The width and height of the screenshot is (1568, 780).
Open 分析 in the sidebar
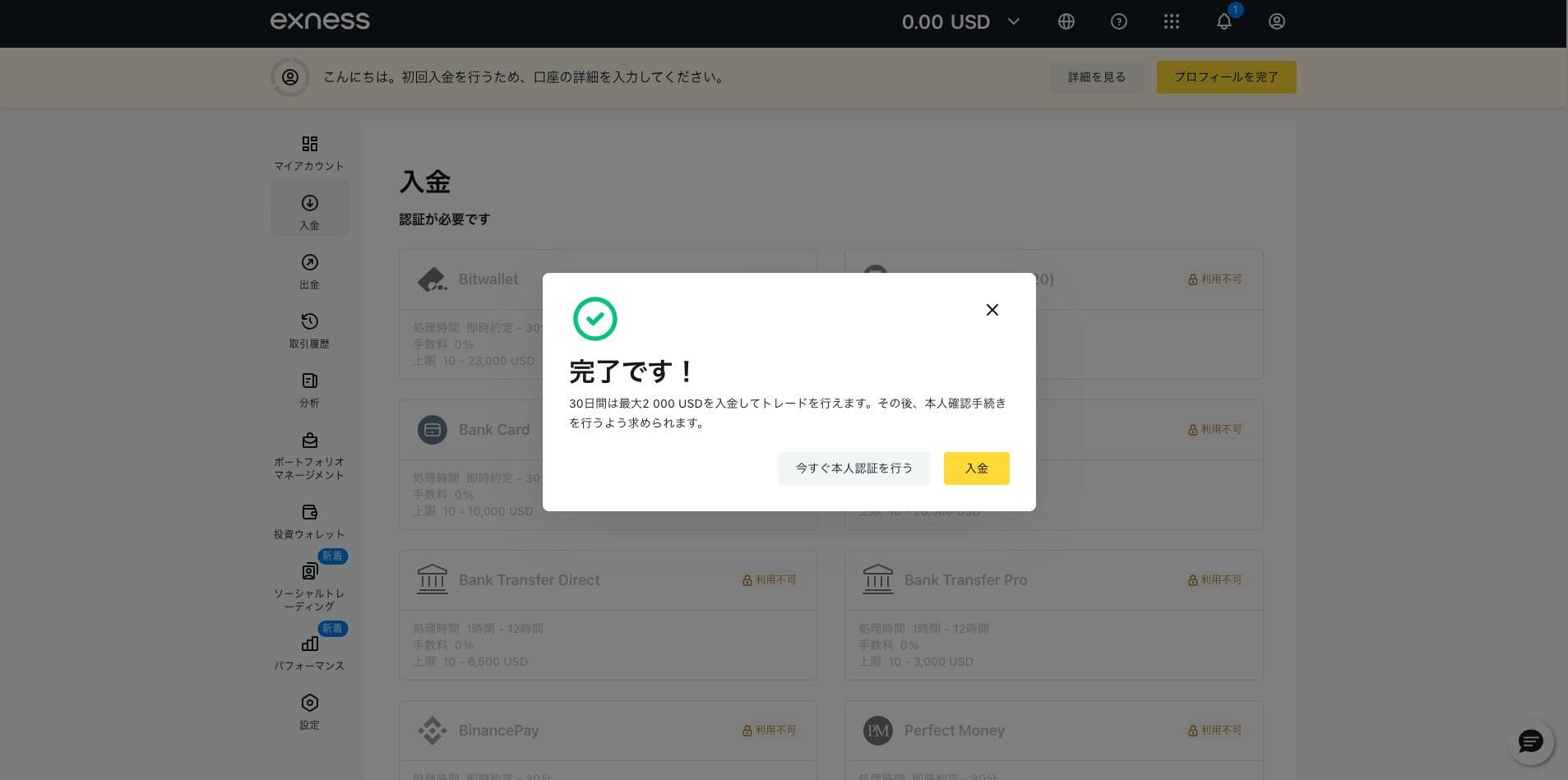tap(309, 390)
